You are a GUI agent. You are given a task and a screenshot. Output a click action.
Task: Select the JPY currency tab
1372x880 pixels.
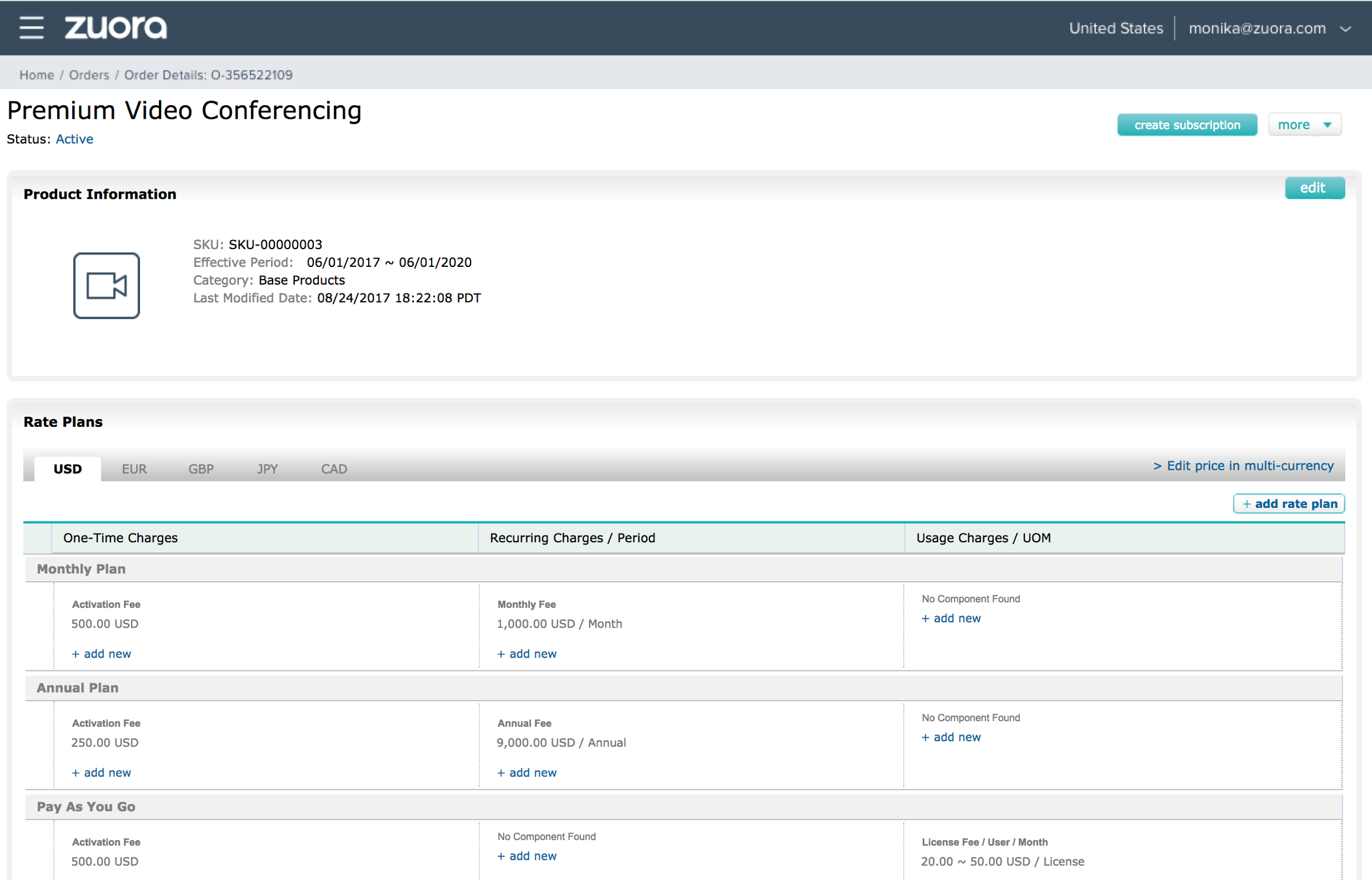(x=268, y=469)
